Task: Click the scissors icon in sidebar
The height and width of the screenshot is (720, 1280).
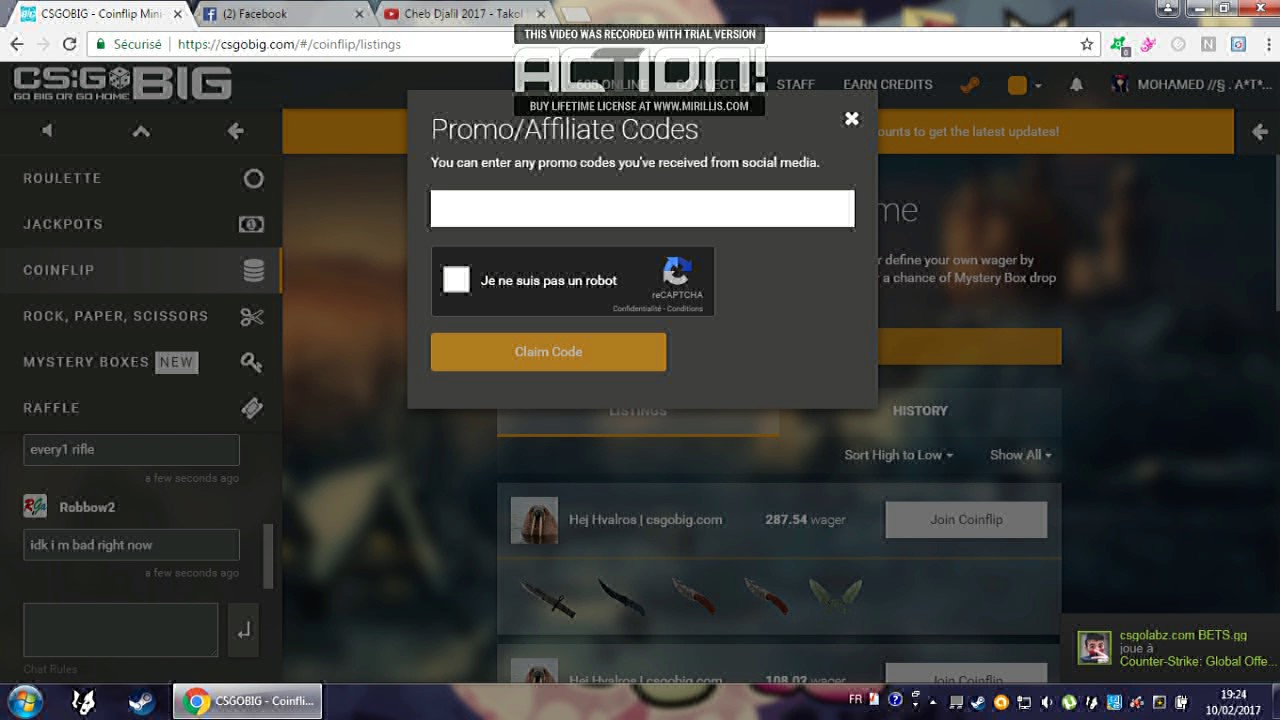Action: [x=252, y=317]
